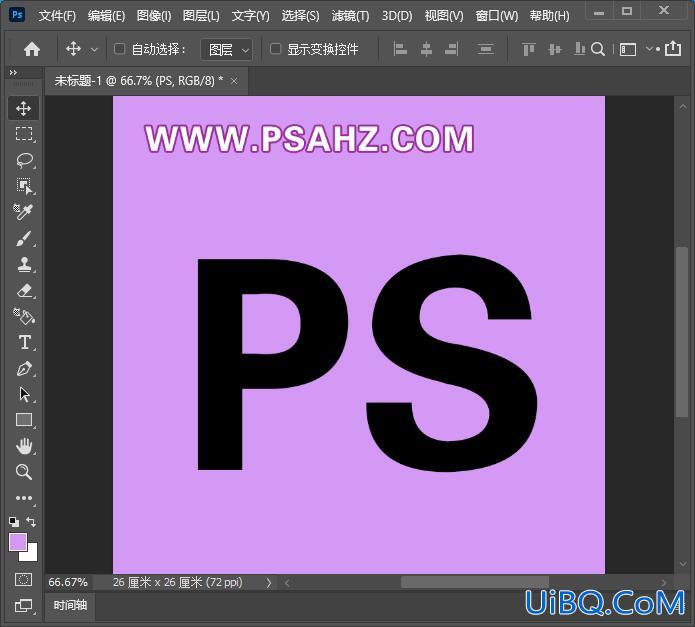695x627 pixels.
Task: Click the horizontal scrollbar thumb
Action: click(475, 582)
